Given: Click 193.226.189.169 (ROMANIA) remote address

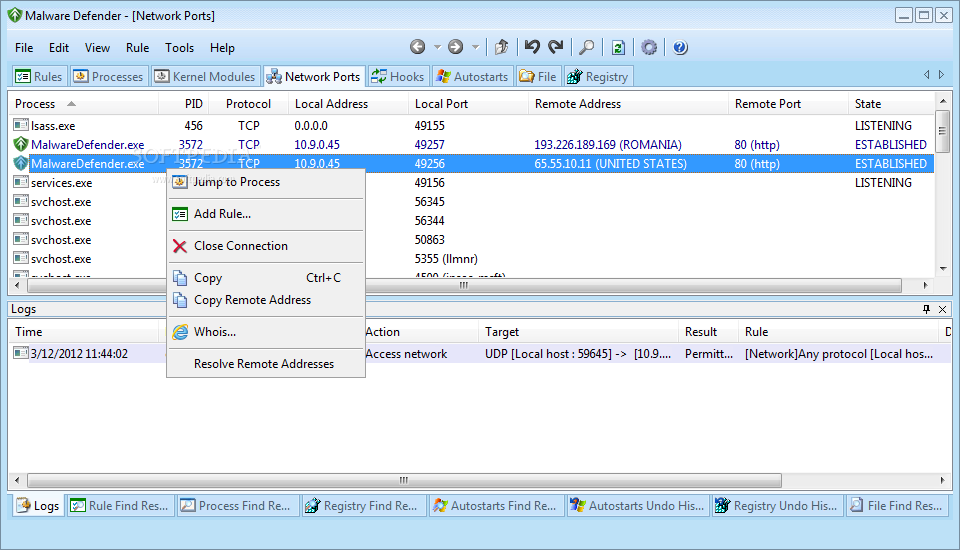Looking at the screenshot, I should click(607, 145).
